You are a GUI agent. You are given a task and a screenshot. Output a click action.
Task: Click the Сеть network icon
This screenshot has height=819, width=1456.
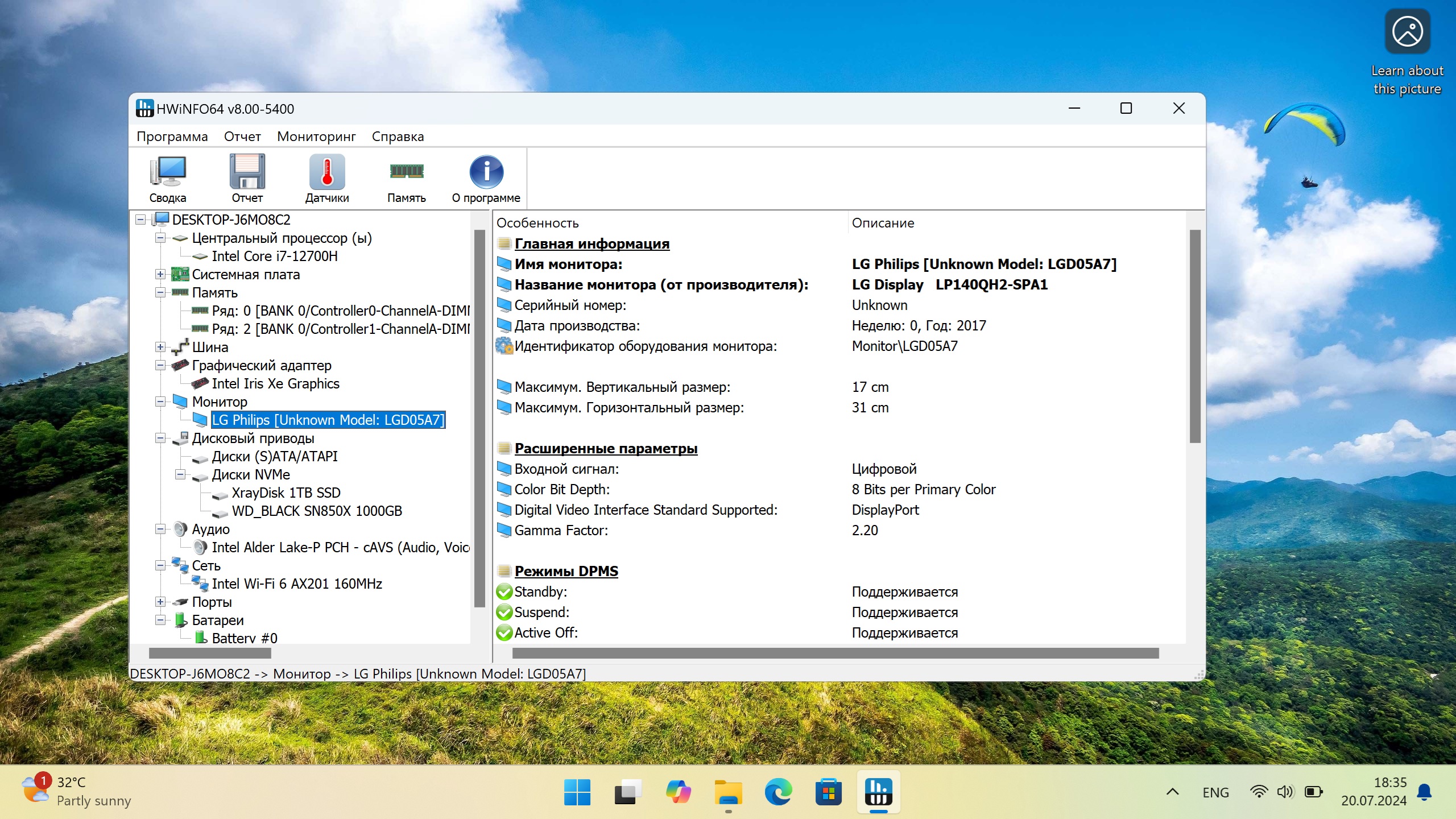click(180, 565)
